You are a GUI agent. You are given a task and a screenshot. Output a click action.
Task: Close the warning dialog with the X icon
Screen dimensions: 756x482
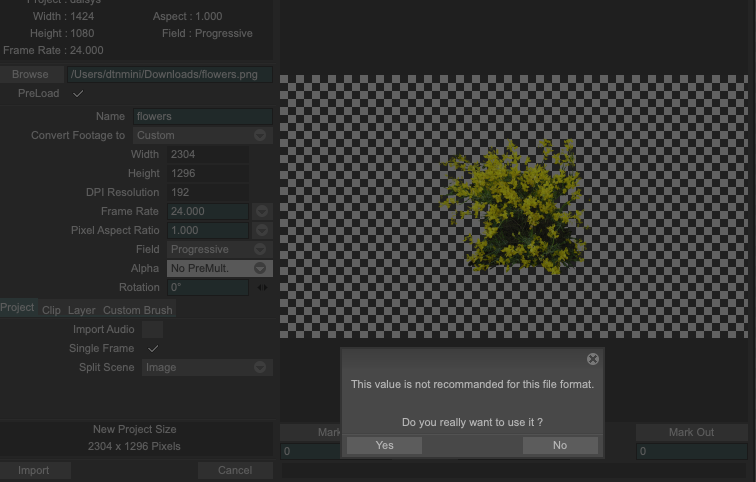[x=593, y=359]
